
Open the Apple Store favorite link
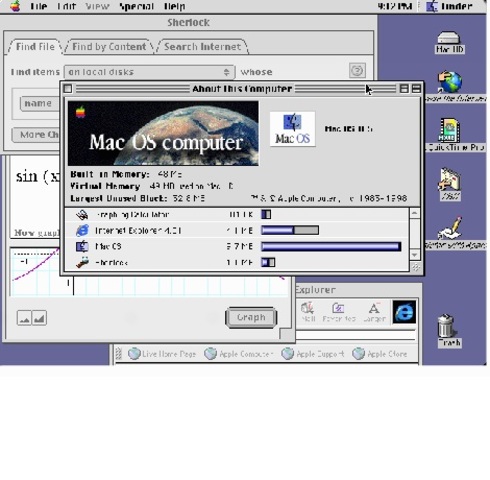click(x=380, y=354)
